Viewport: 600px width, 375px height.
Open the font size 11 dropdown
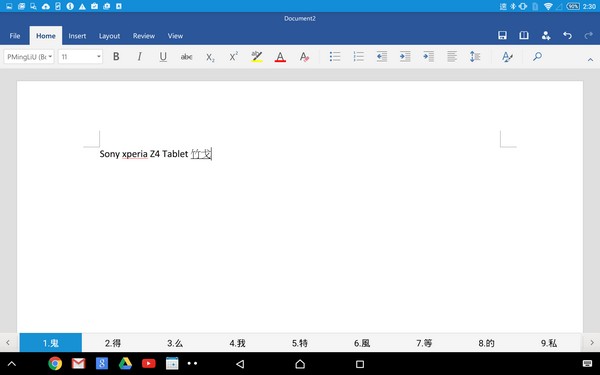tap(80, 57)
